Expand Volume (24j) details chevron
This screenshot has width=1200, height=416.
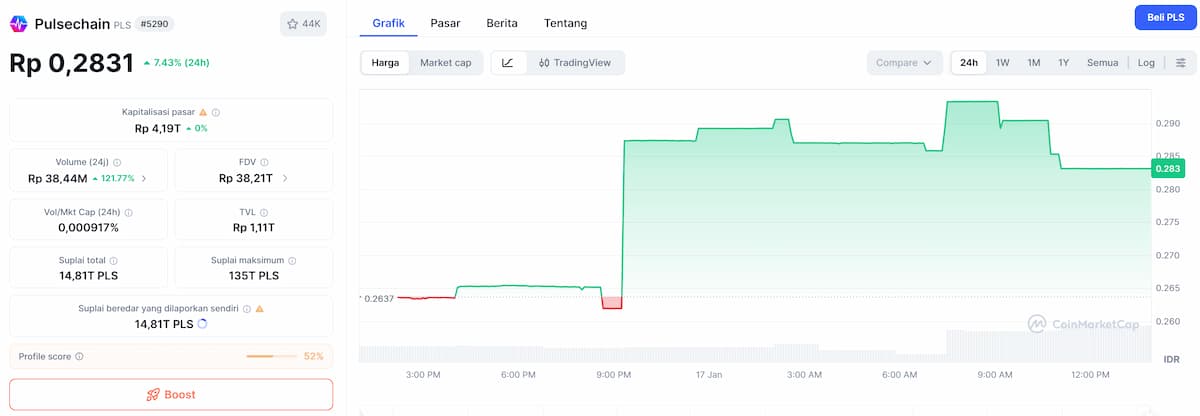(x=144, y=178)
